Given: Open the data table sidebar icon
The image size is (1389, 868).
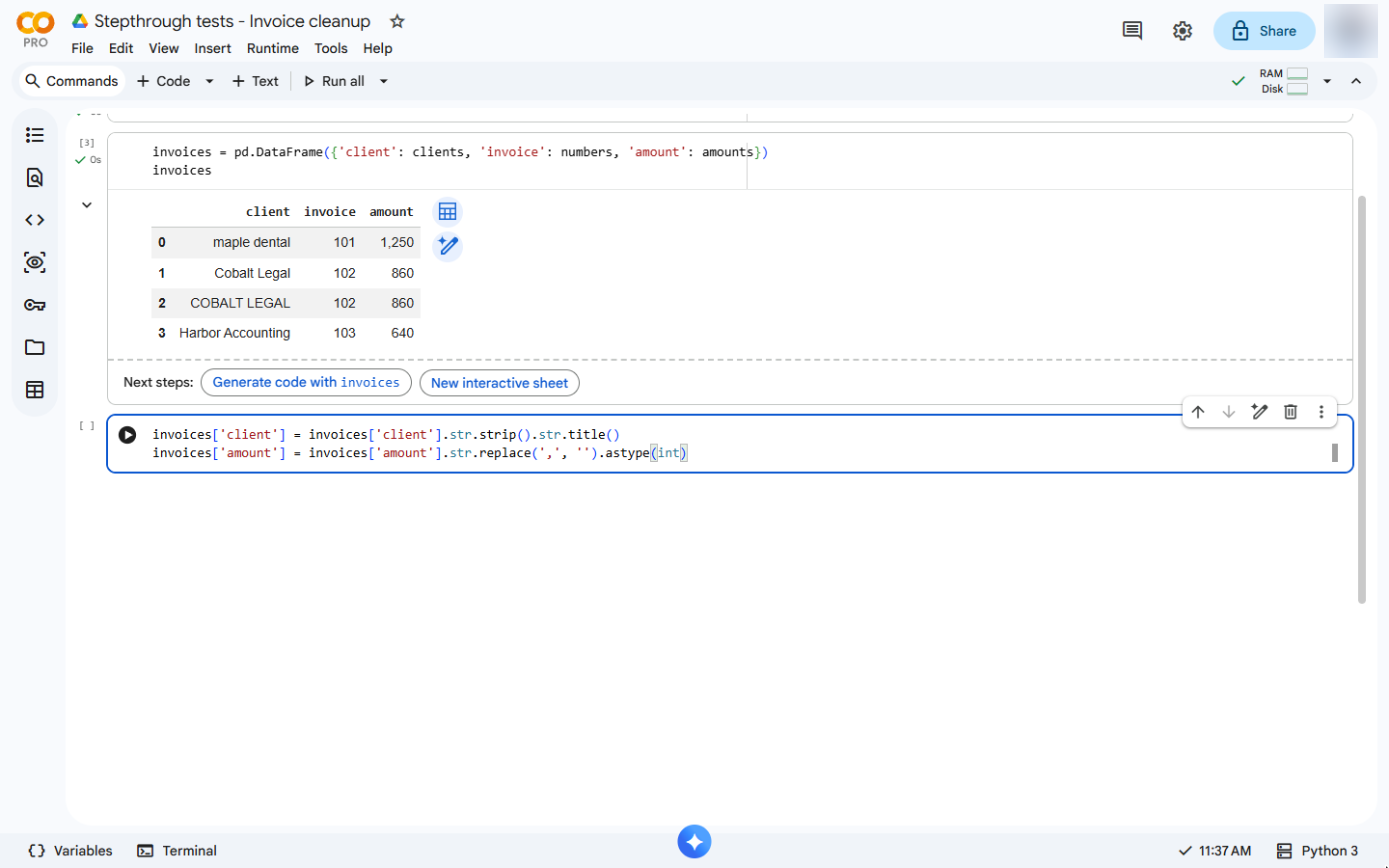Looking at the screenshot, I should (x=35, y=390).
